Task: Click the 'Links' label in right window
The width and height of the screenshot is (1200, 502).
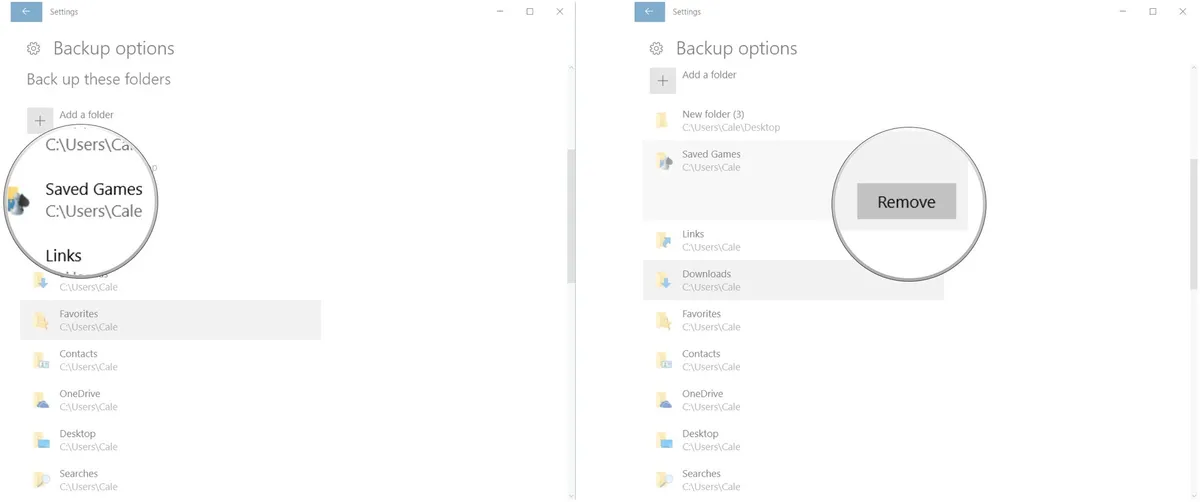Action: click(x=693, y=235)
